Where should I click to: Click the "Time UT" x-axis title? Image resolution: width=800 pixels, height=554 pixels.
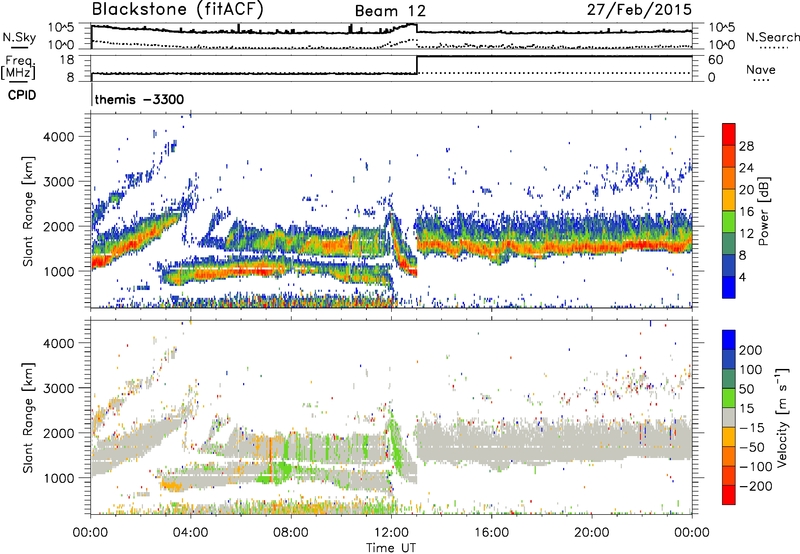pyautogui.click(x=391, y=548)
